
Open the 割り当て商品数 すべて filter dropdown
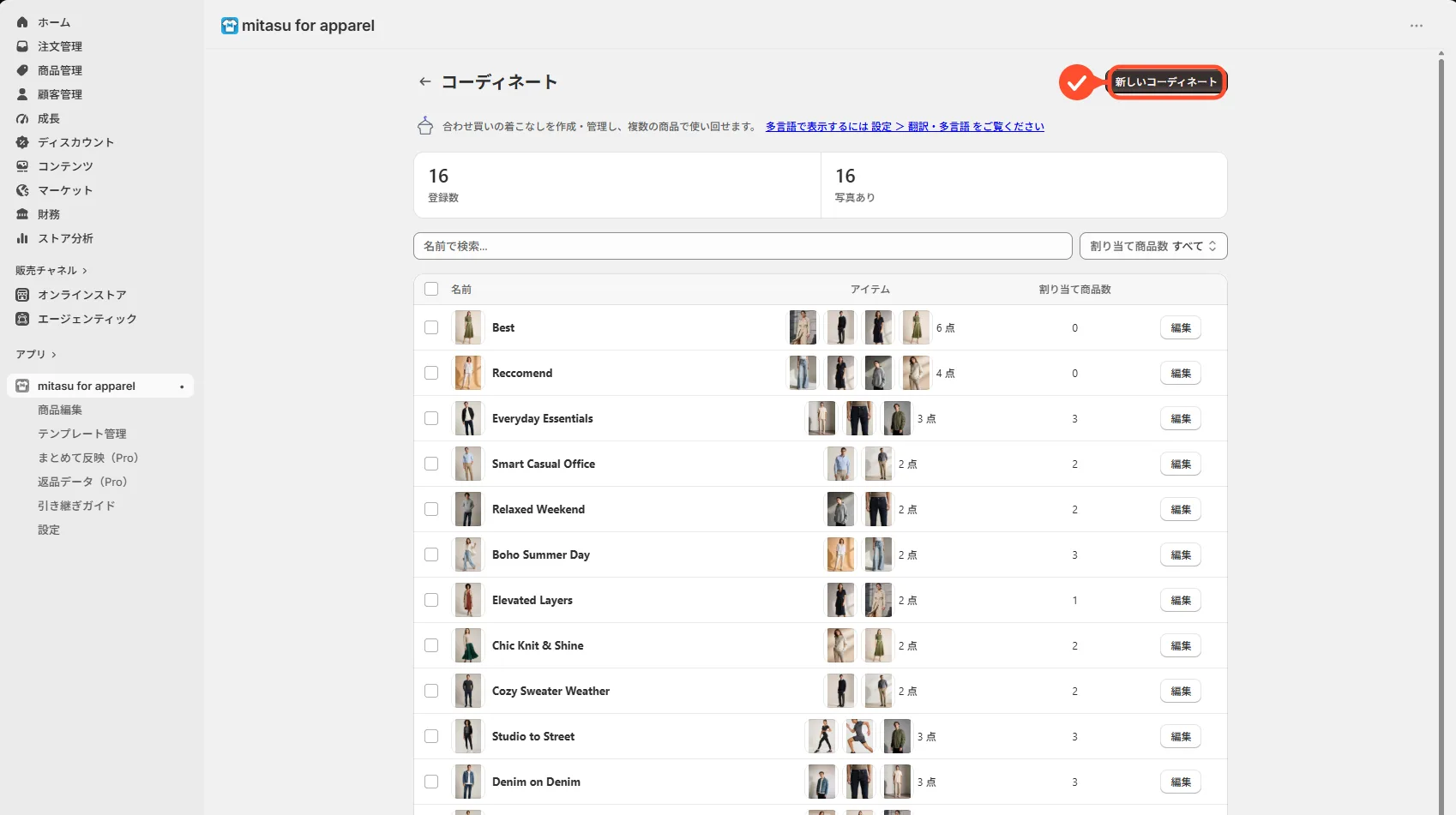pos(1153,246)
